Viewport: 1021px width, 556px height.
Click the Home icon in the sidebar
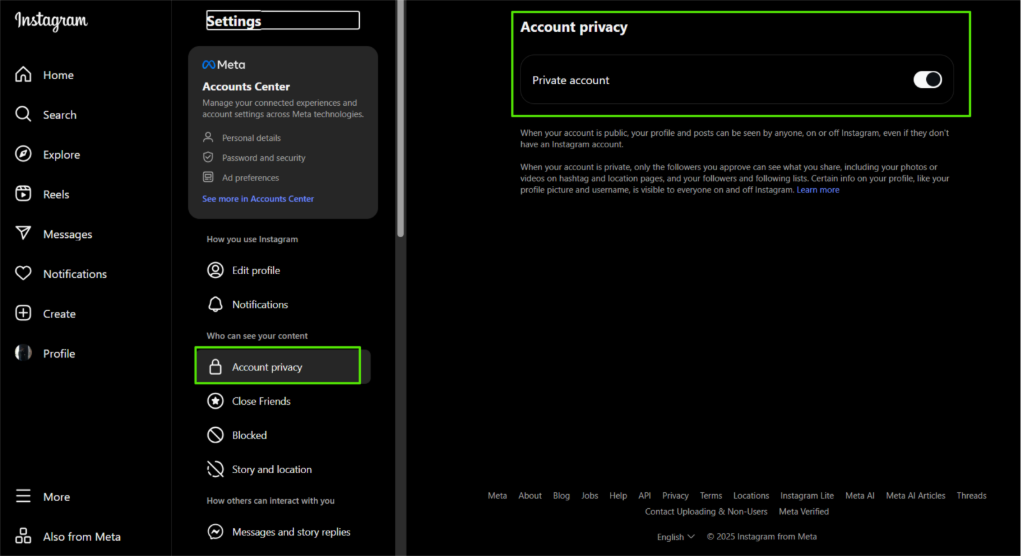point(23,75)
